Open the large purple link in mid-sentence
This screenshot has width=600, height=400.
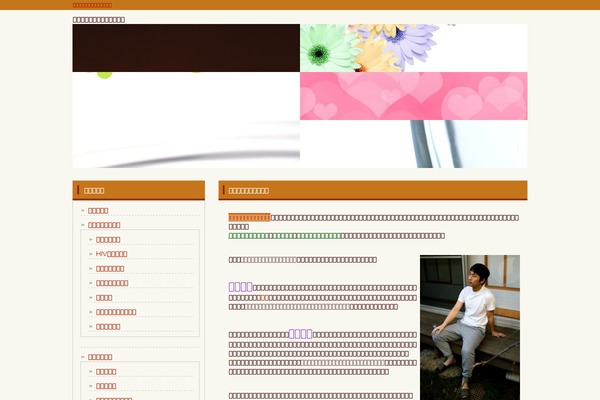pos(300,334)
